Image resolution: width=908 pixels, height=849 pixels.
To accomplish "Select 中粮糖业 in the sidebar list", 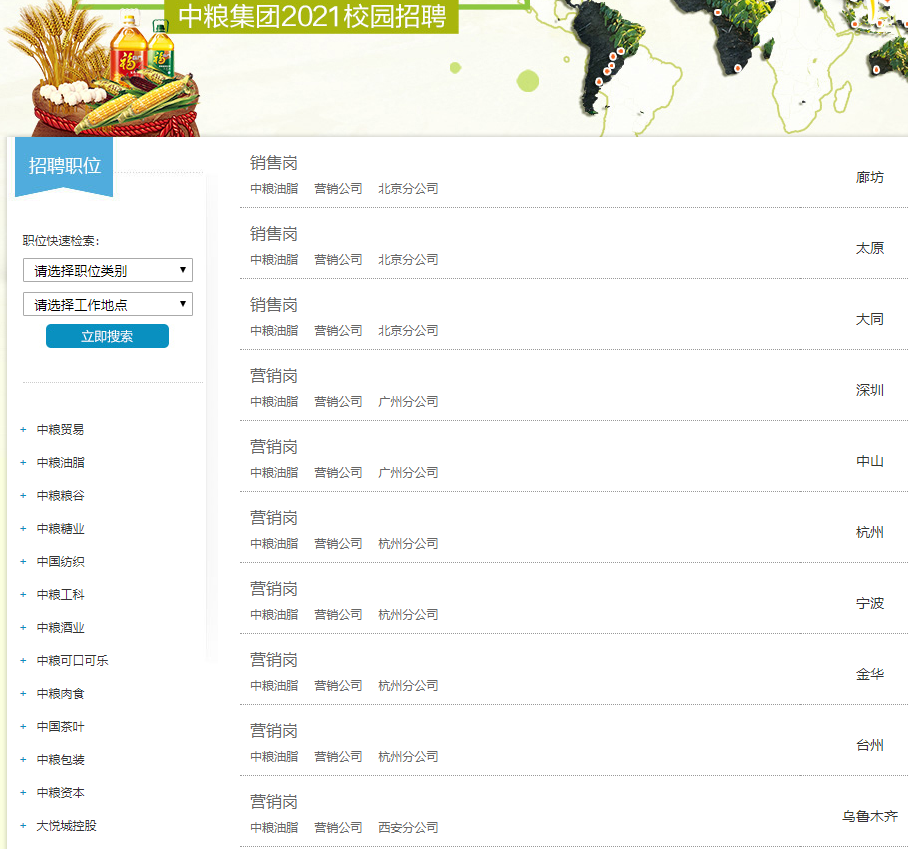I will (60, 529).
